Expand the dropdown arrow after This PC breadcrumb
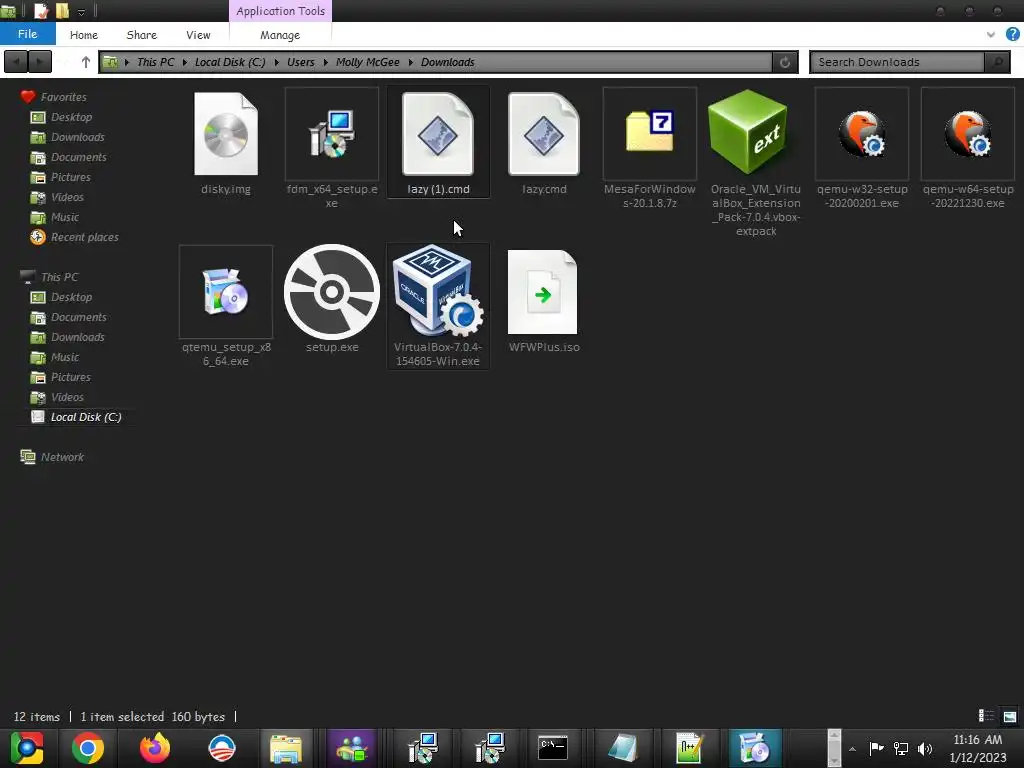This screenshot has height=768, width=1024. pos(185,62)
